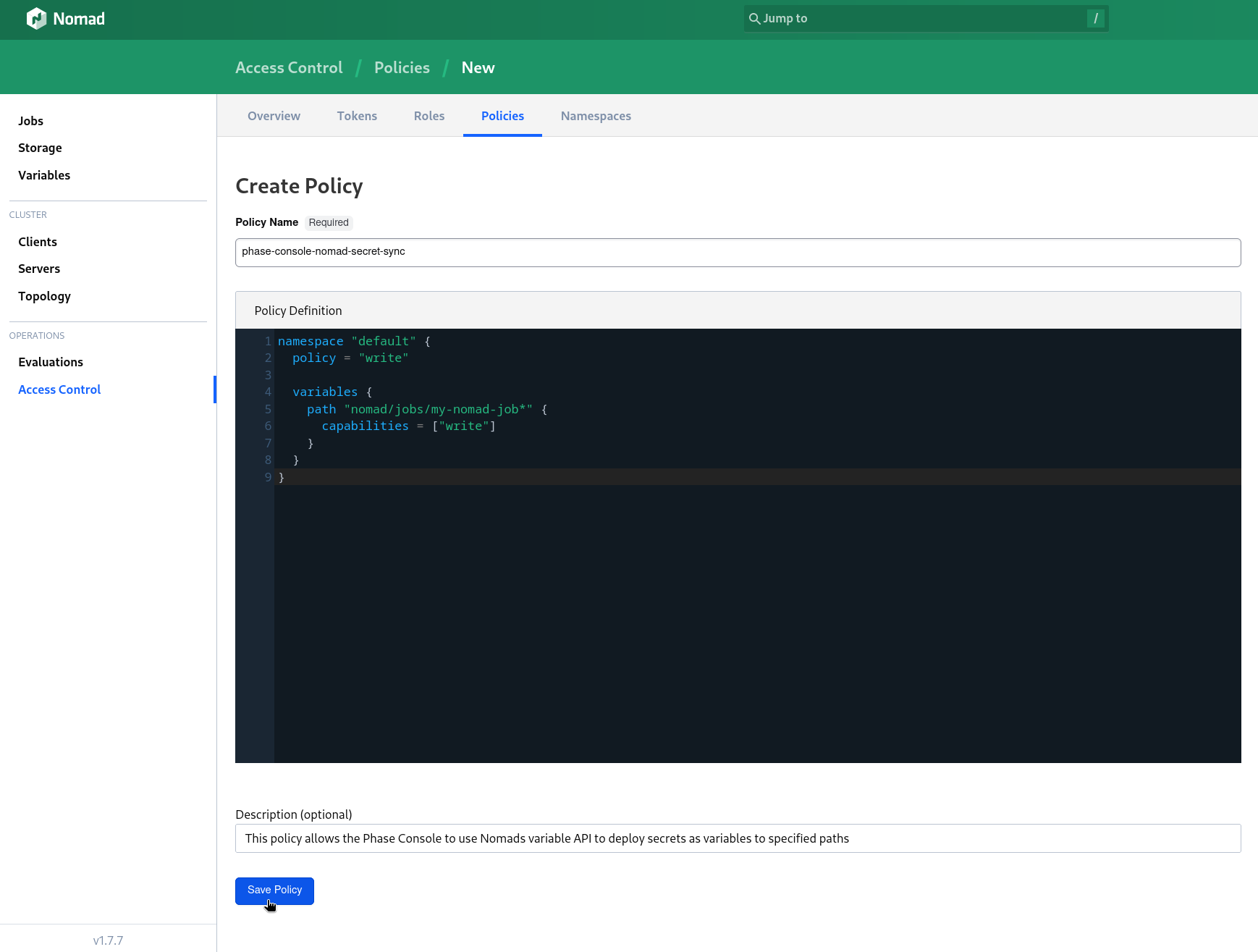View the cluster Topology page
Screen dimensions: 1258x952
tap(44, 295)
